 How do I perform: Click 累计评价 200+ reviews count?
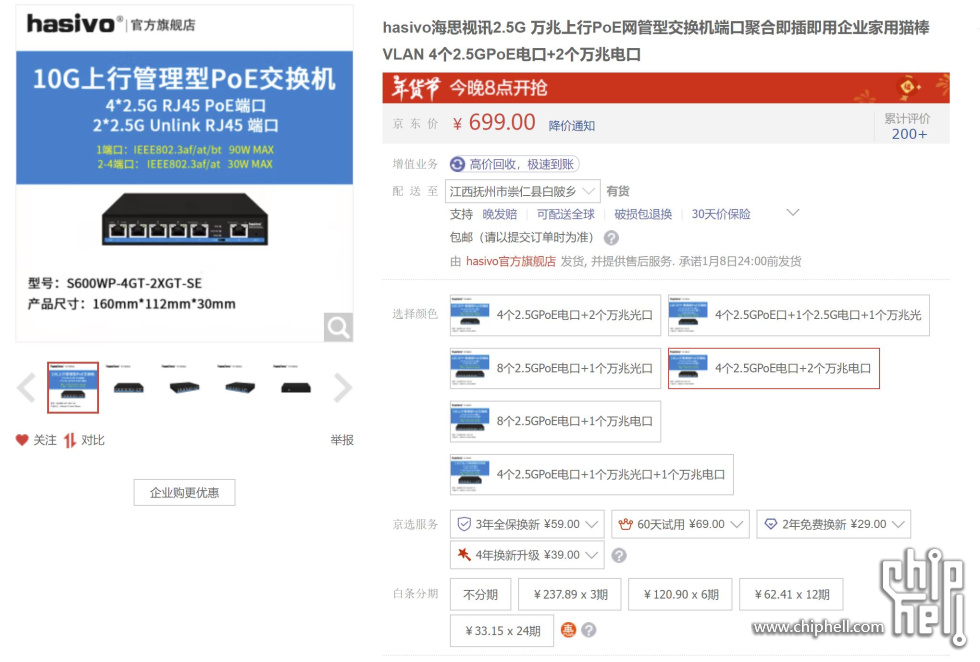click(x=908, y=126)
